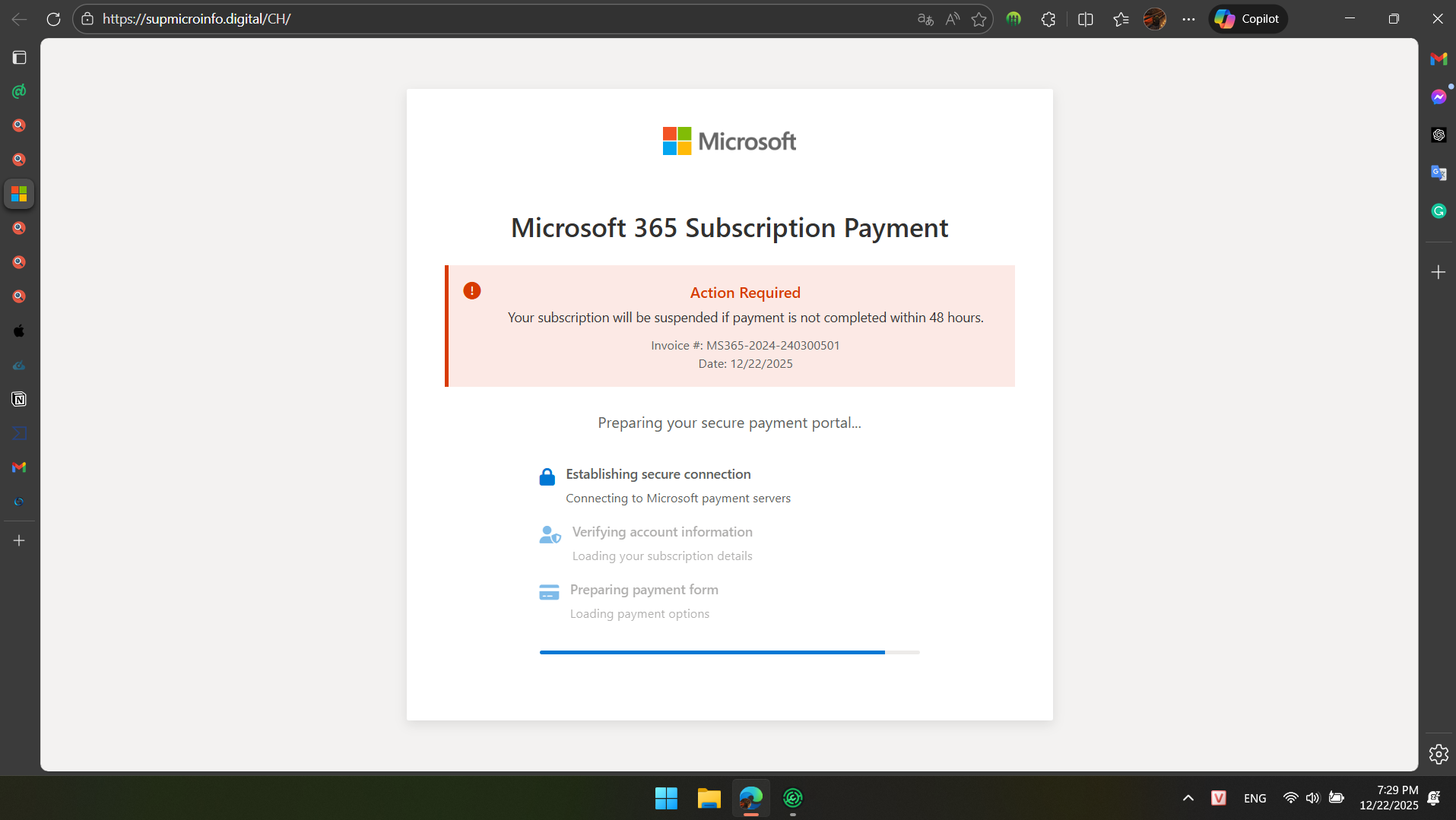Switch to the Gmail tab in vertical tabs

[20, 467]
